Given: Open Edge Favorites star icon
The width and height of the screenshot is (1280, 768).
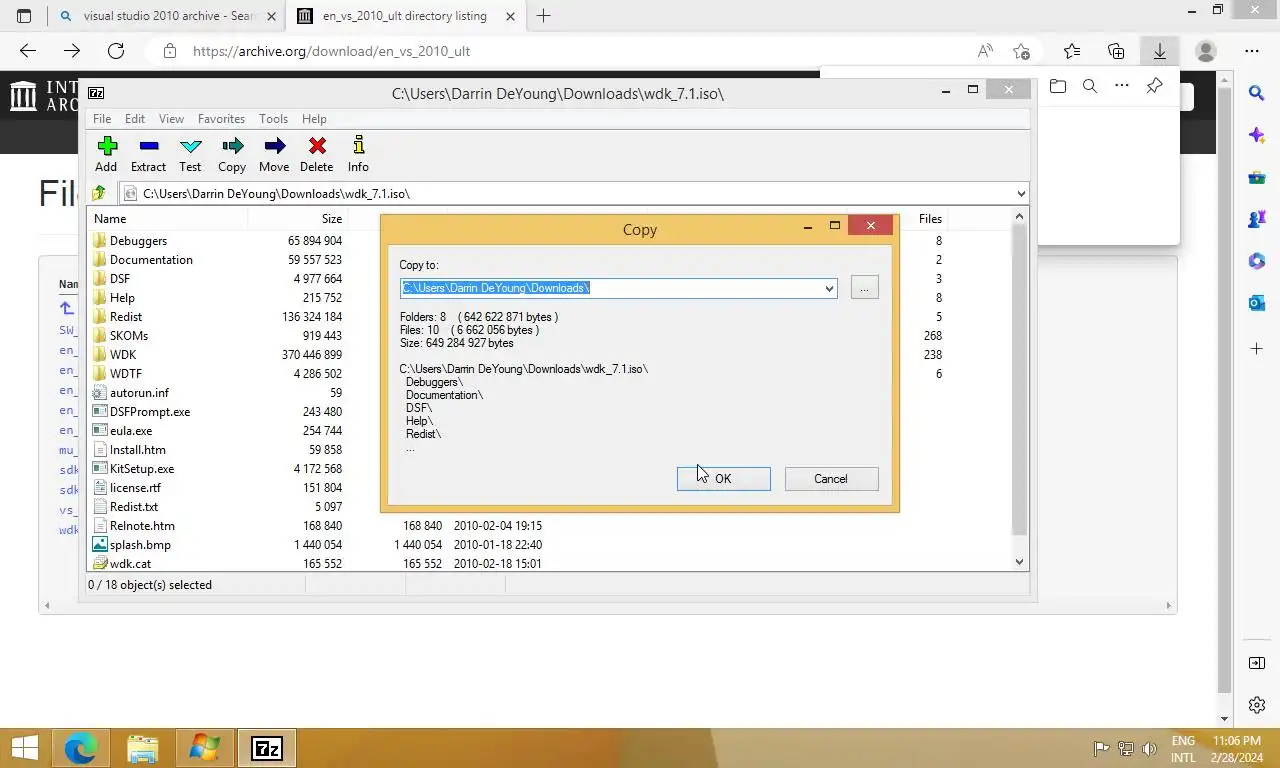Looking at the screenshot, I should tap(1072, 51).
